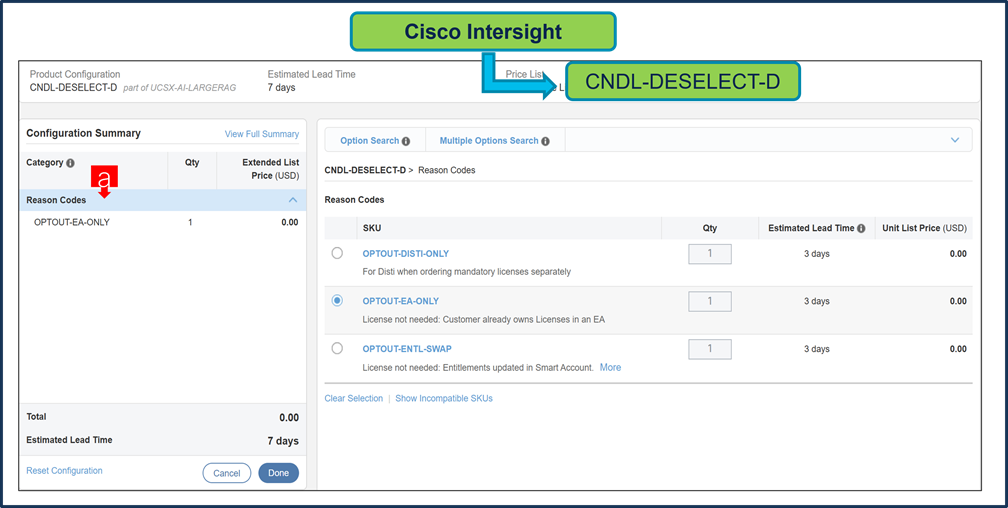Expand the options search panel chevron
Screen dimensions: 1008x508
coord(955,140)
